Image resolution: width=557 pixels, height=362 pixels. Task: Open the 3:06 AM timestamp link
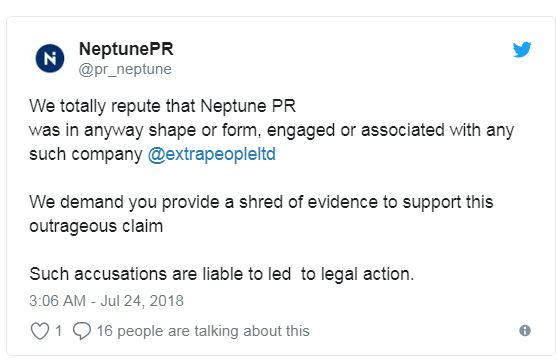pyautogui.click(x=57, y=301)
